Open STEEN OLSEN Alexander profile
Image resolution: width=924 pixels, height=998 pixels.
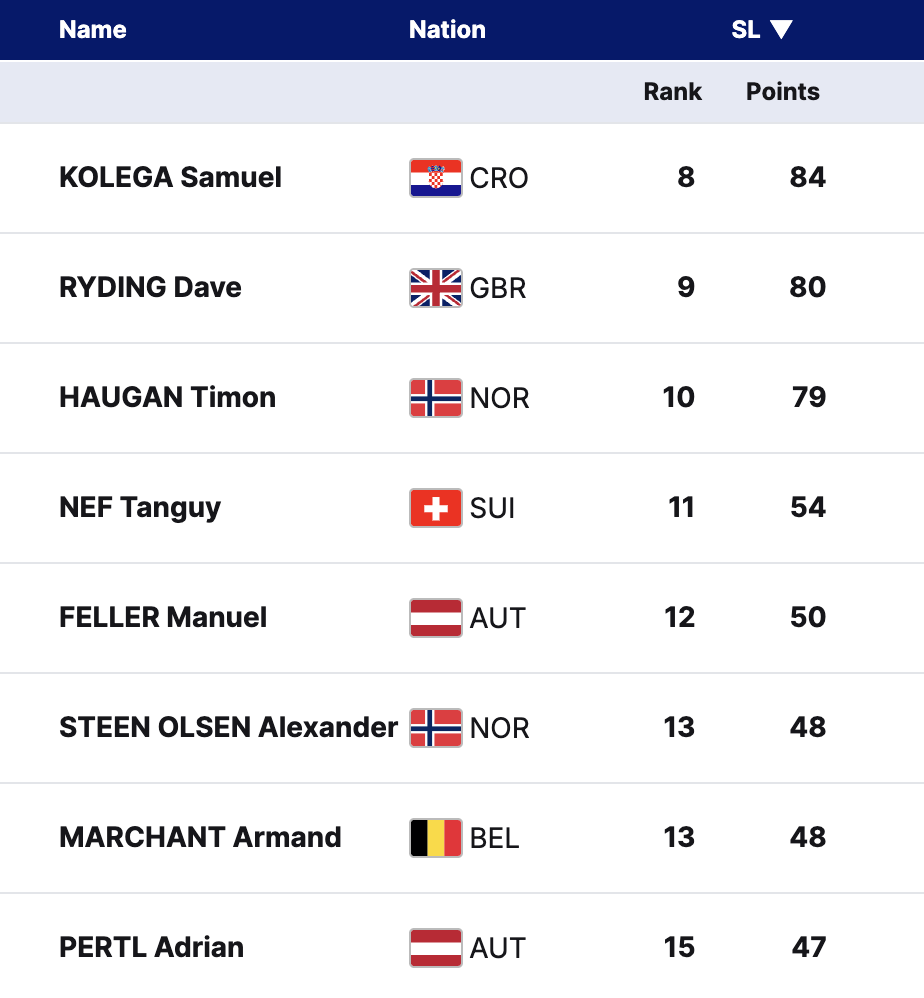(x=228, y=728)
